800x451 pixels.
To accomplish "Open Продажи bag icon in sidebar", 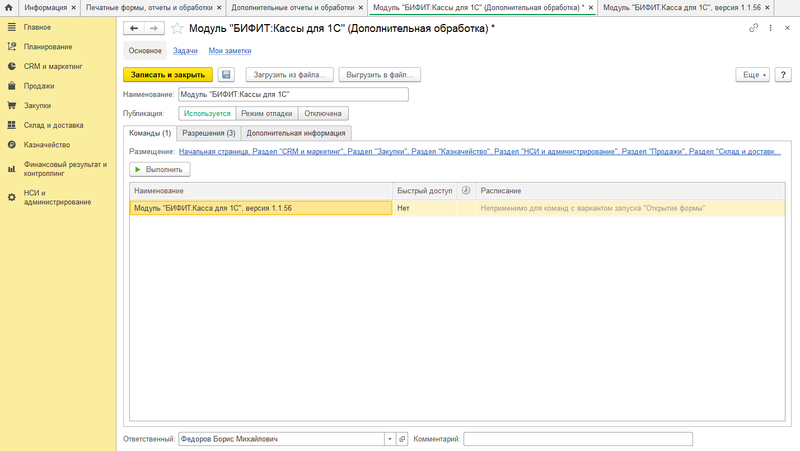I will pos(12,86).
